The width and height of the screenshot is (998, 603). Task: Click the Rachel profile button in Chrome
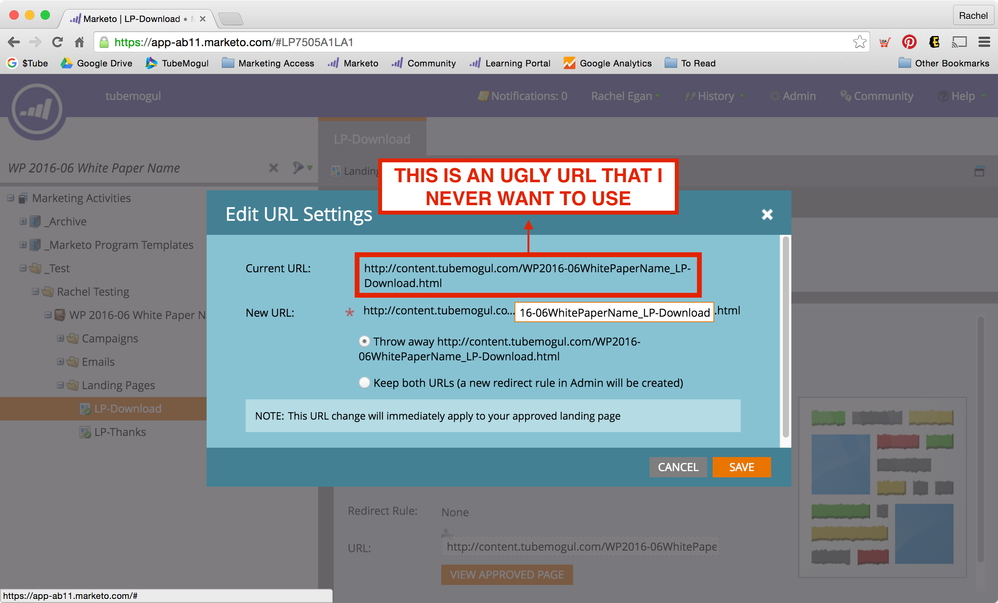pyautogui.click(x=973, y=15)
